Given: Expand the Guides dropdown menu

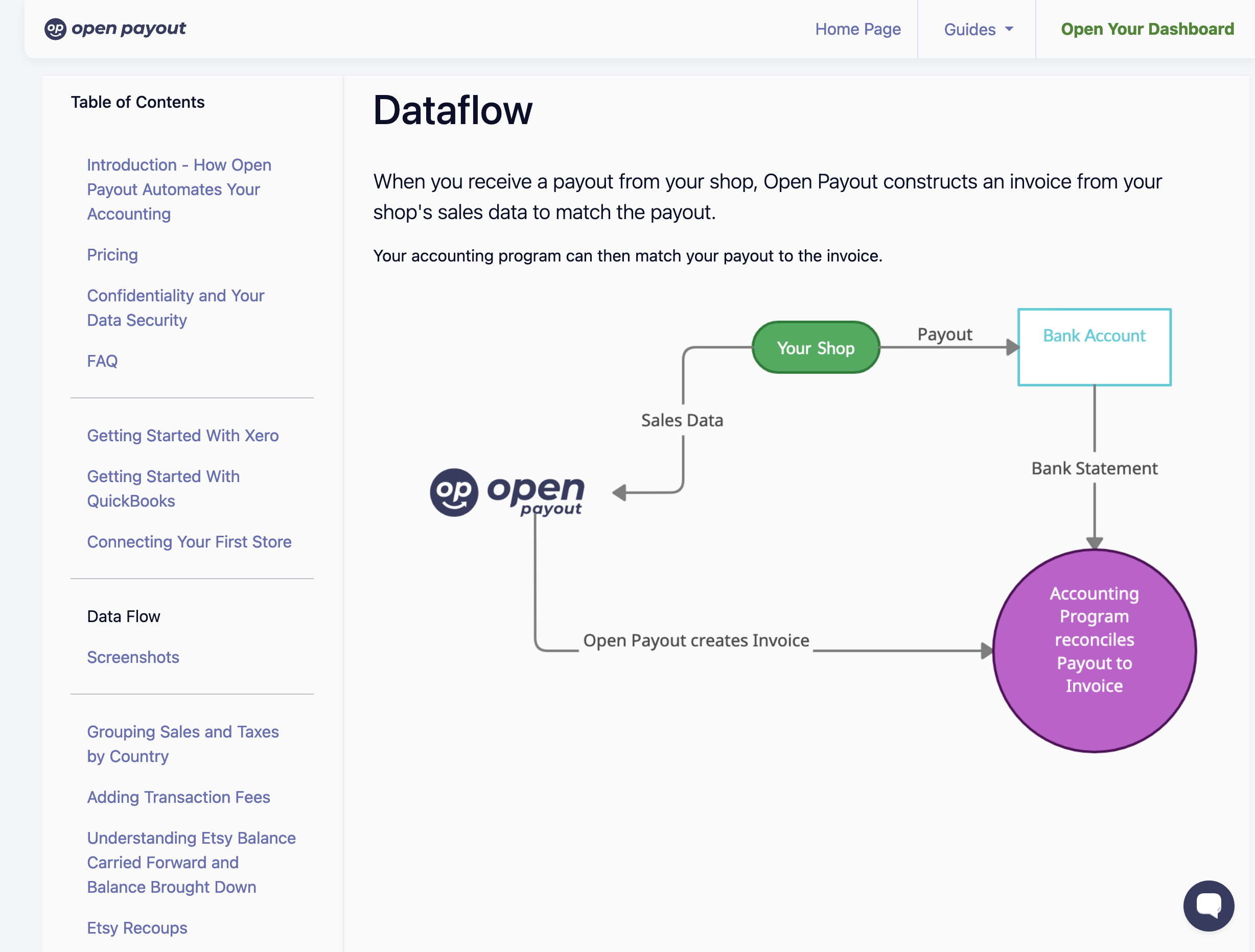Looking at the screenshot, I should 978,29.
